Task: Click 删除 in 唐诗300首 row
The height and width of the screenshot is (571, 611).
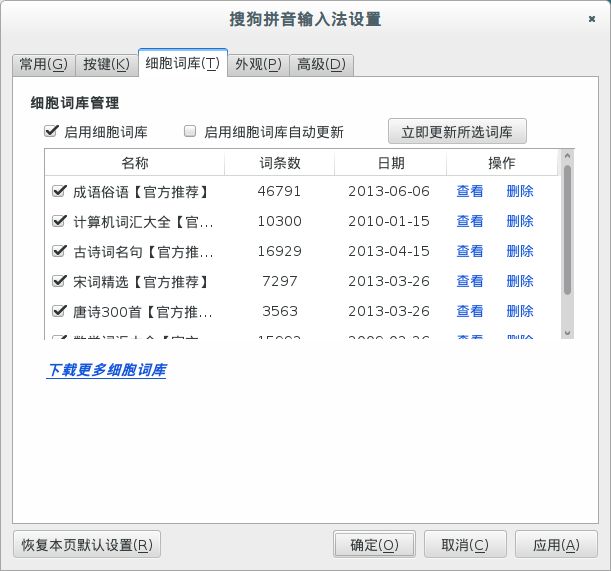Action: [x=520, y=311]
